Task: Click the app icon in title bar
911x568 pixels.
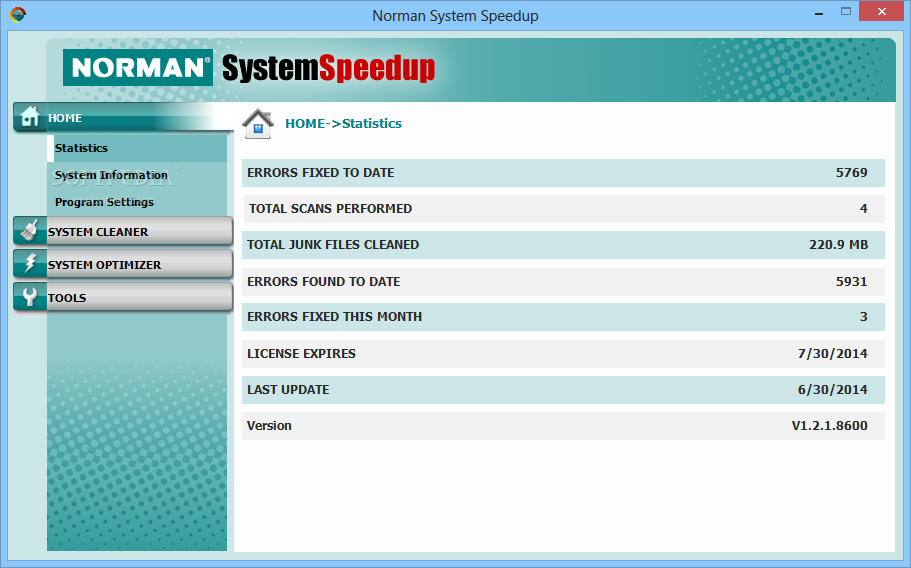Action: tap(18, 15)
